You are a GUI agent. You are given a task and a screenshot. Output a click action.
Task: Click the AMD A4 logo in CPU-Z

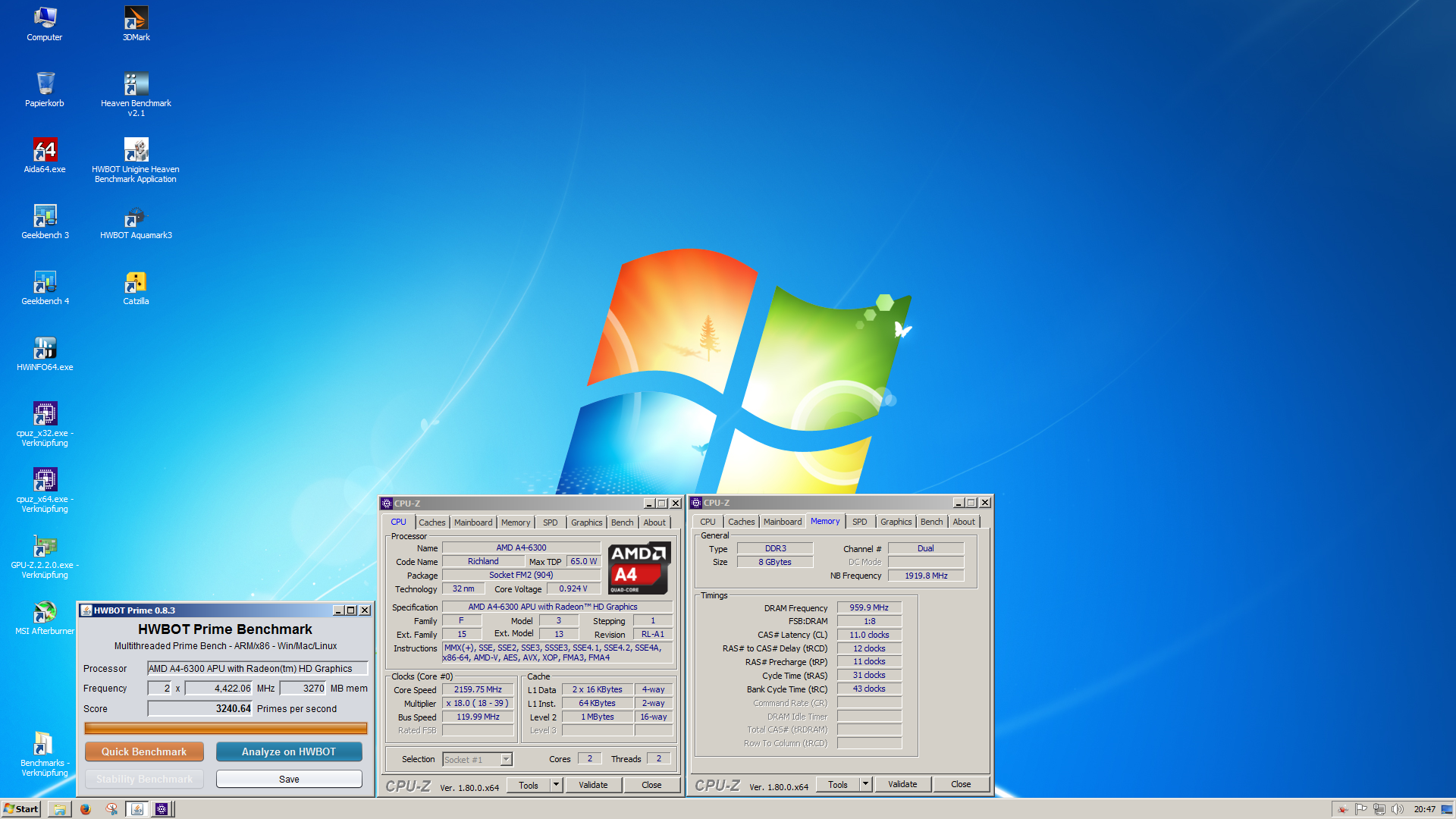(639, 567)
